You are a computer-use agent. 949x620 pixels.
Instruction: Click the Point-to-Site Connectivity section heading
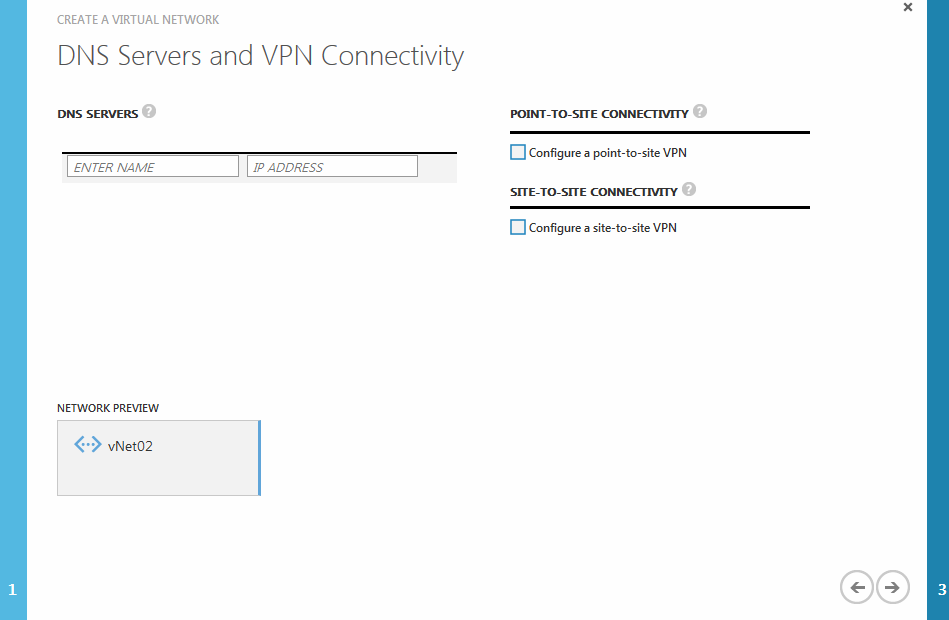[599, 114]
